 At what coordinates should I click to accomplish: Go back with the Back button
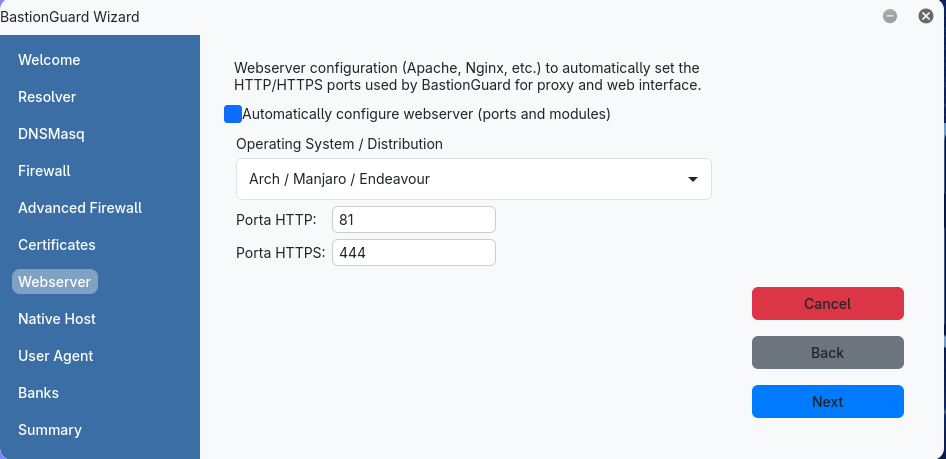tap(828, 352)
